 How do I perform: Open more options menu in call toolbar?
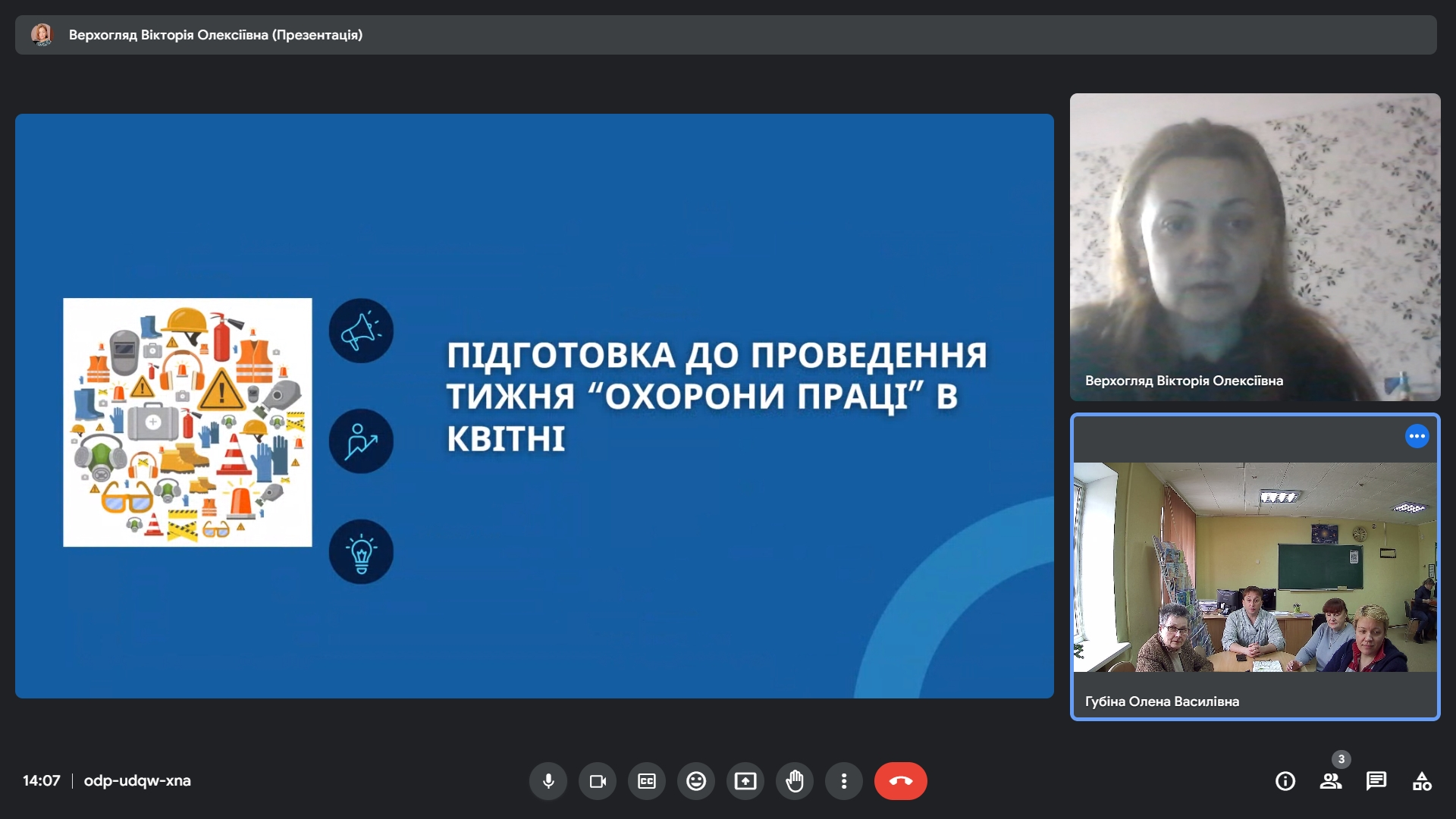tap(844, 781)
